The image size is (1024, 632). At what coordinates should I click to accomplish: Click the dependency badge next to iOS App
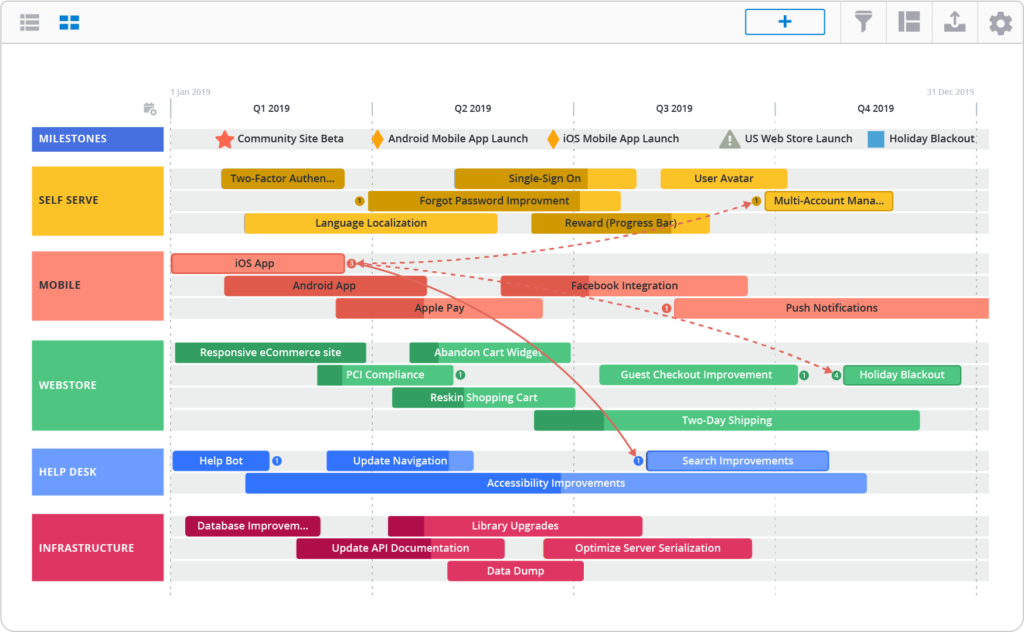(x=351, y=263)
